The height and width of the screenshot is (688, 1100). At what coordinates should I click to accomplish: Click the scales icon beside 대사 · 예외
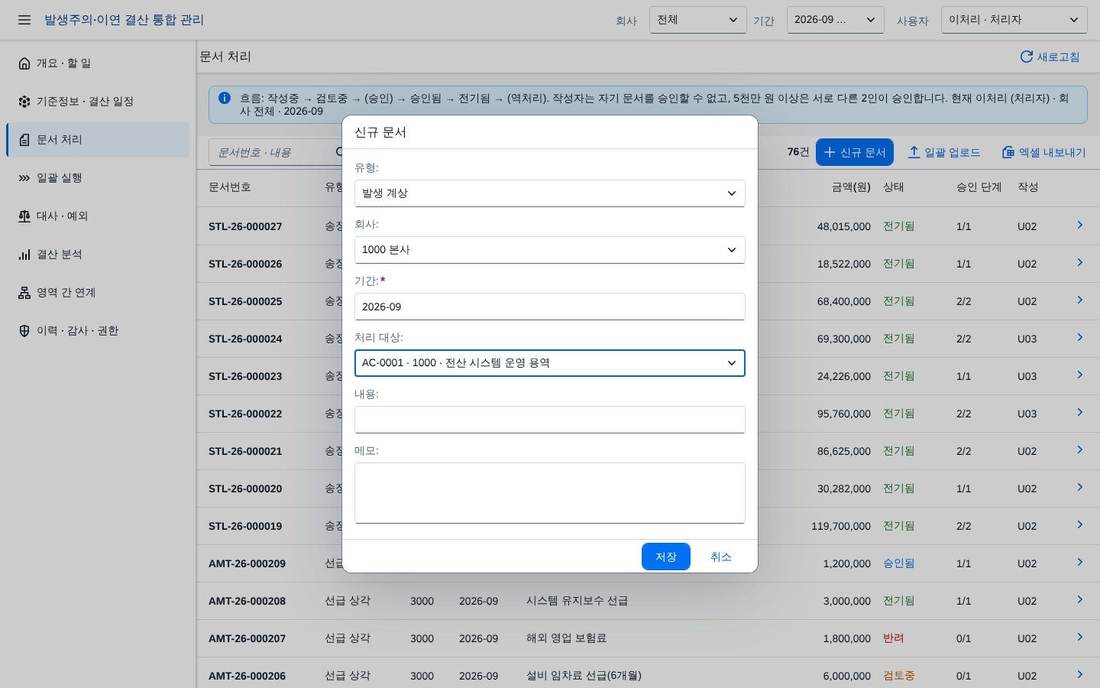click(25, 216)
